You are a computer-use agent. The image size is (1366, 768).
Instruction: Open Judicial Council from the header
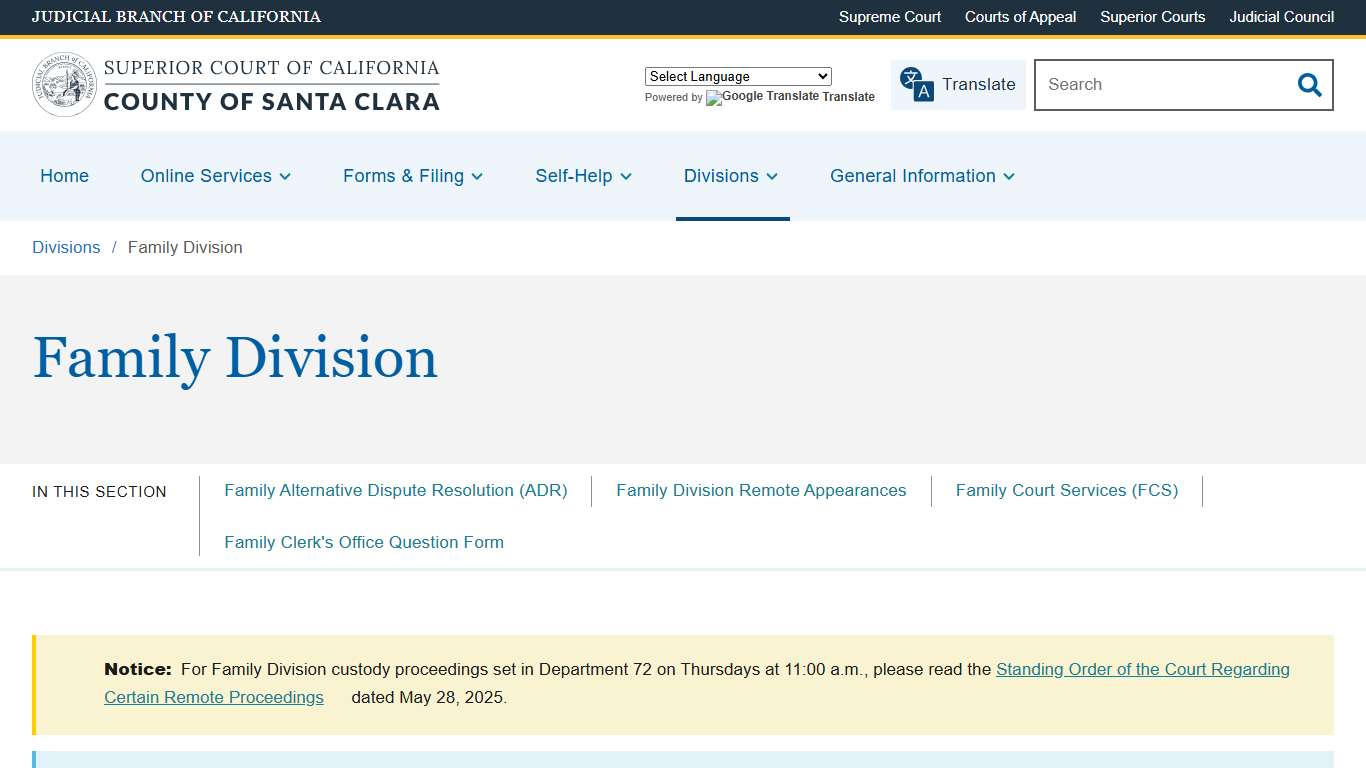[1281, 17]
